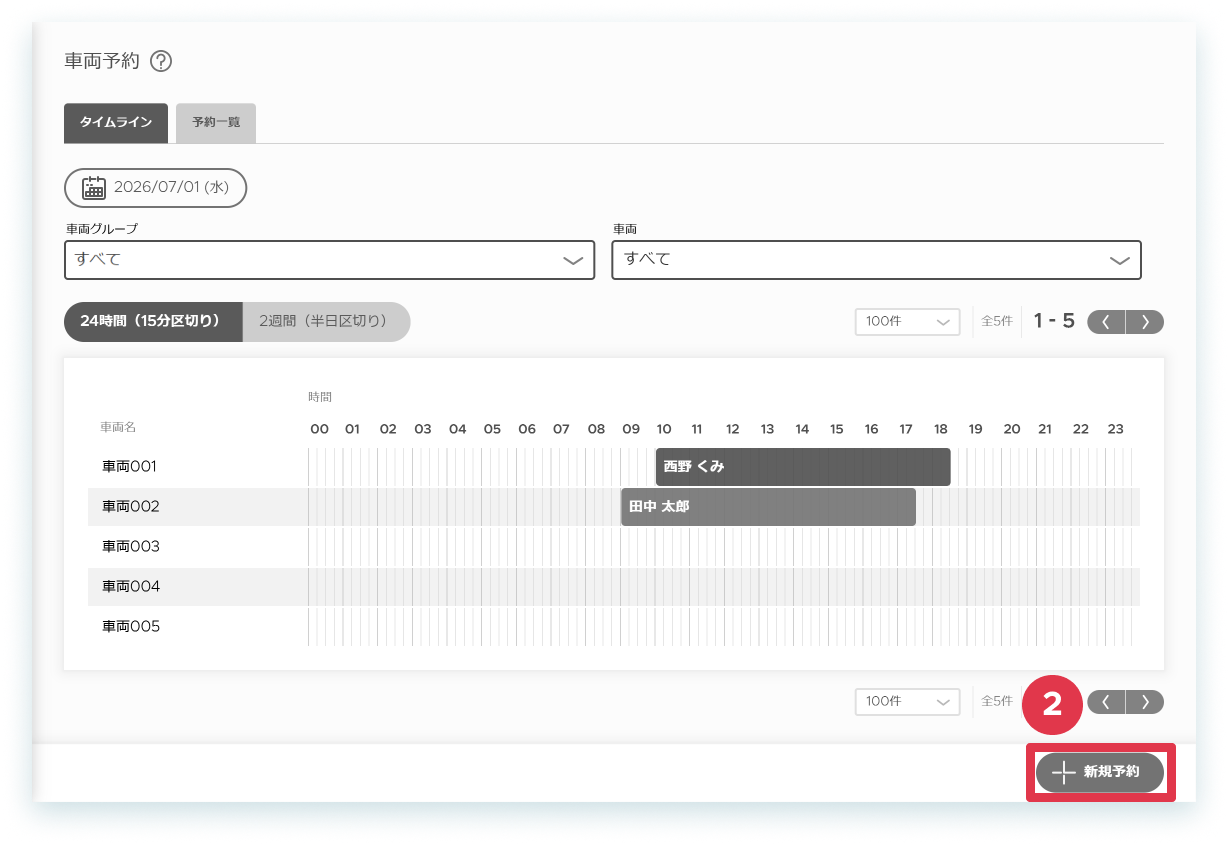The image size is (1228, 844).
Task: Click the upper 全5件 count text
Action: (x=997, y=322)
